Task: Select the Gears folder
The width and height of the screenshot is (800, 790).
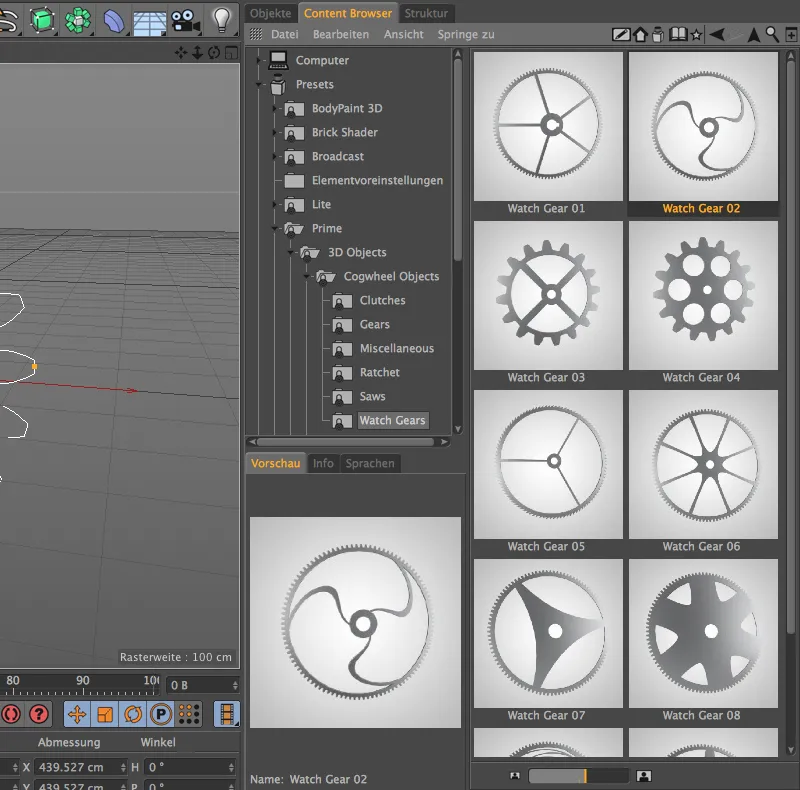Action: coord(374,324)
